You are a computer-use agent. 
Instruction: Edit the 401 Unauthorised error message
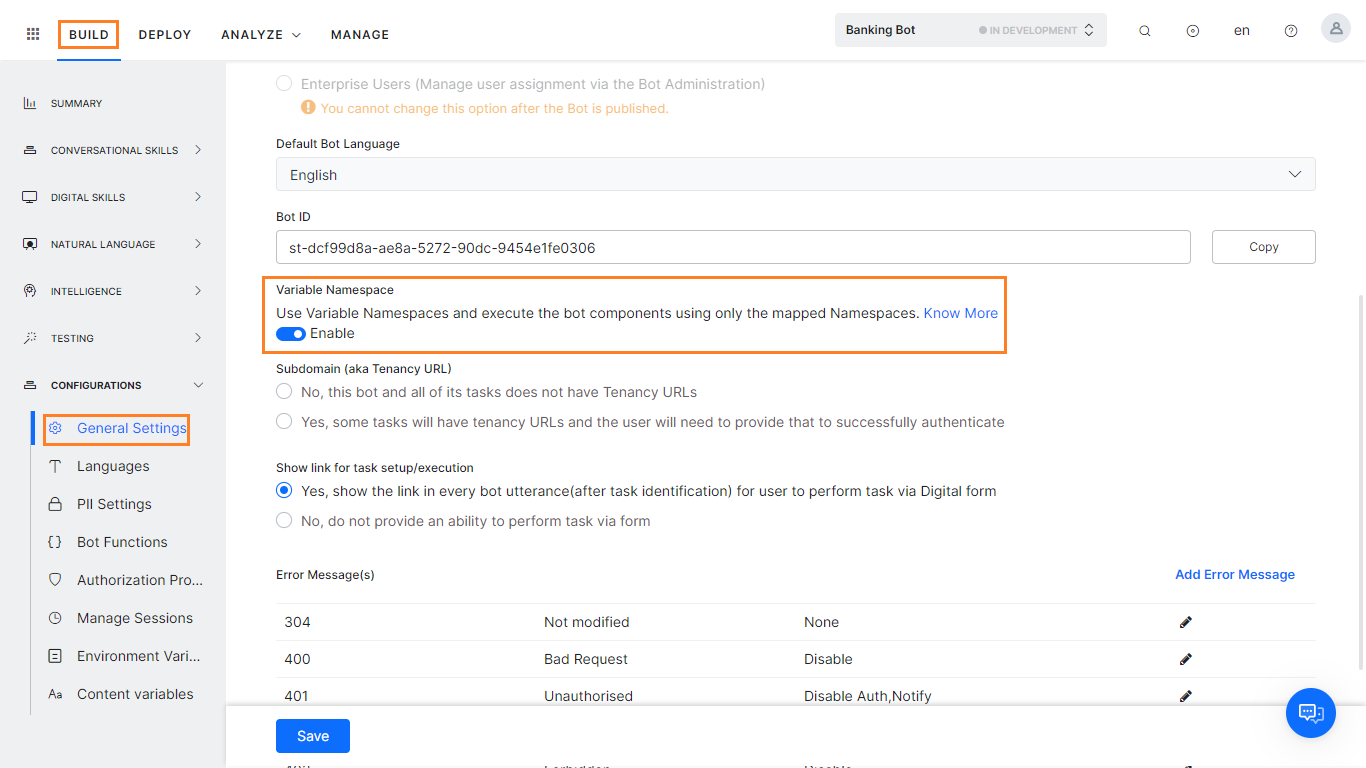[x=1186, y=695]
